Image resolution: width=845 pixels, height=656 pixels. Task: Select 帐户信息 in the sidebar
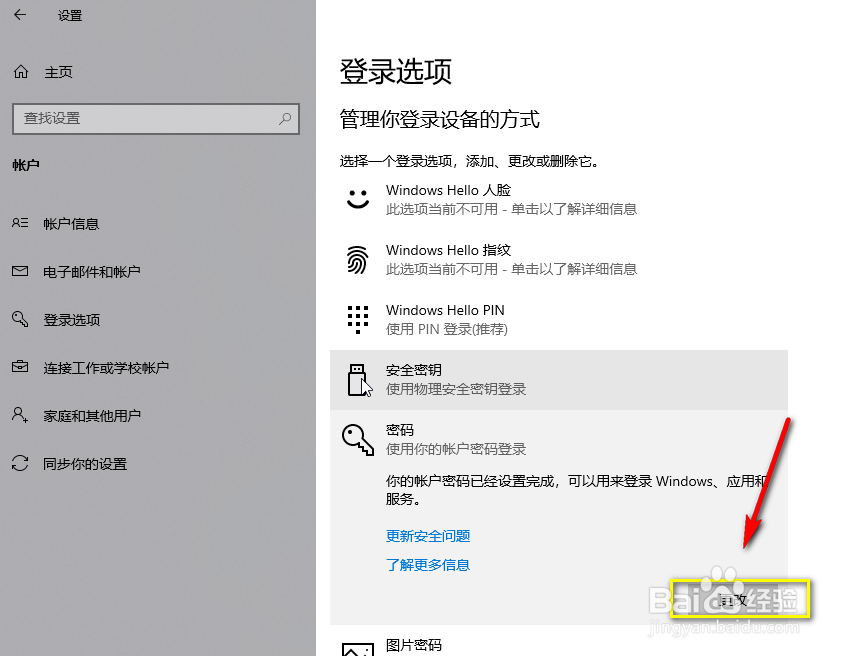click(x=71, y=224)
